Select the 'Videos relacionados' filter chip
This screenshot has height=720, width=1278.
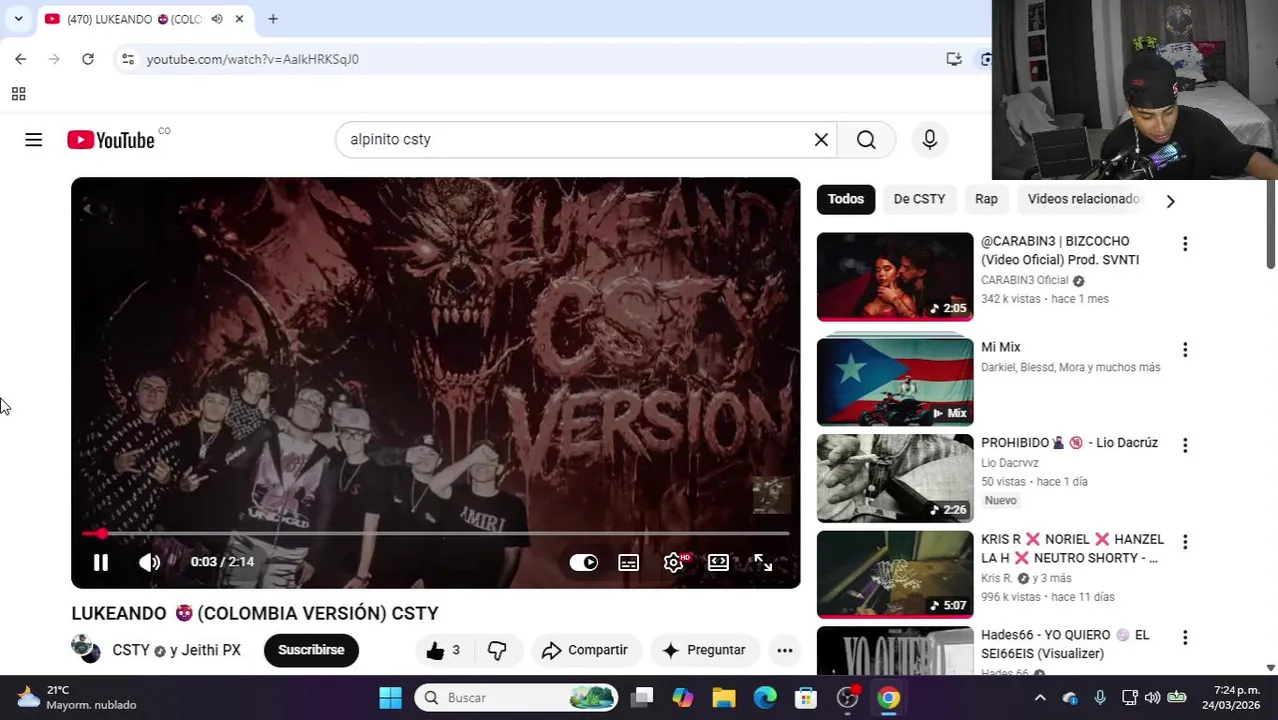click(1084, 199)
